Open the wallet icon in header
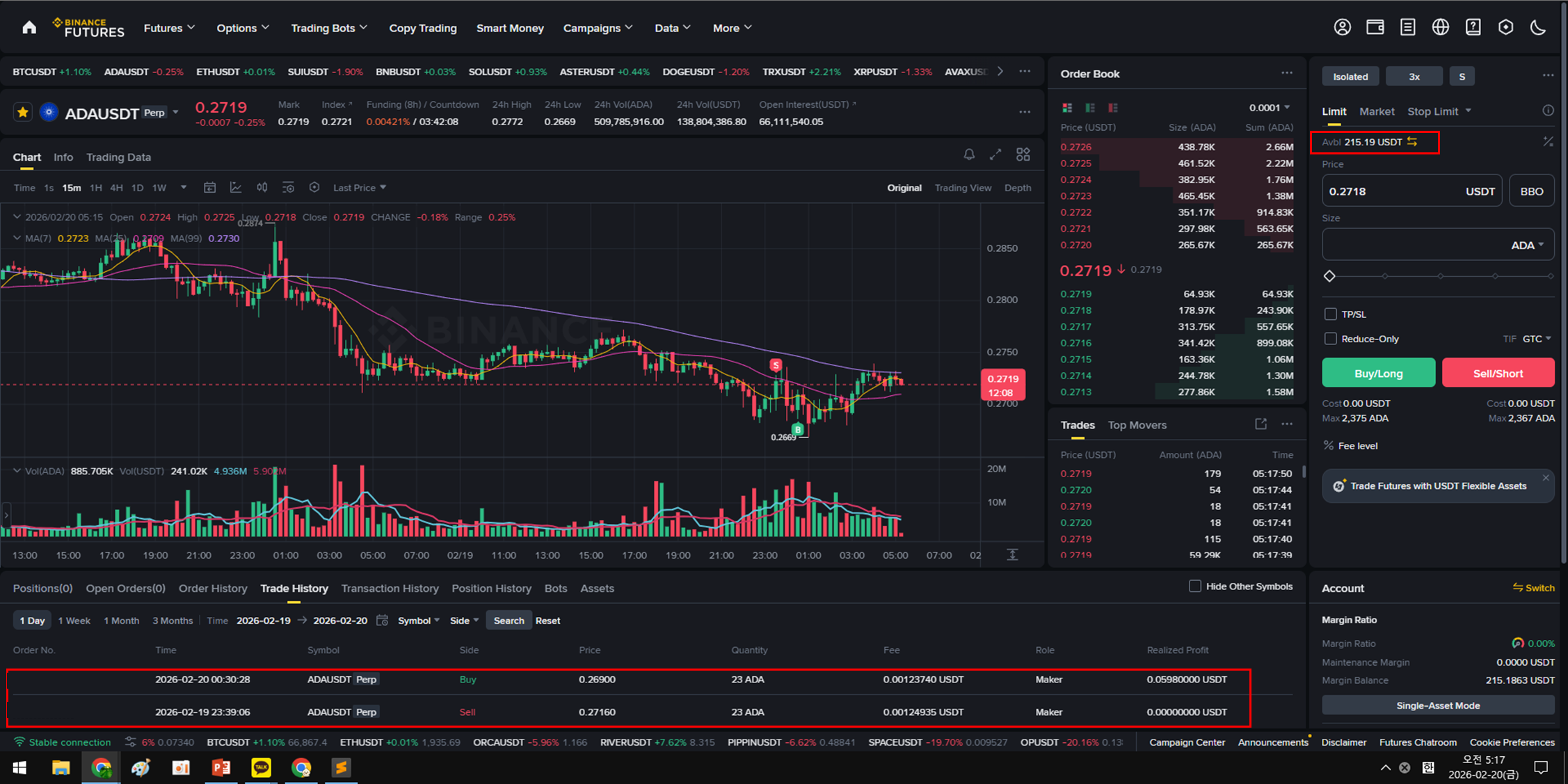 pos(1375,28)
